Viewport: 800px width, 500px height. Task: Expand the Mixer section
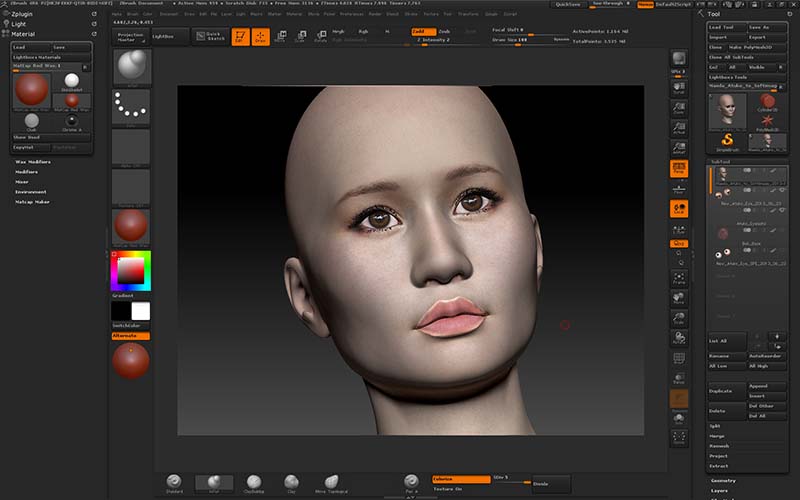[22, 182]
